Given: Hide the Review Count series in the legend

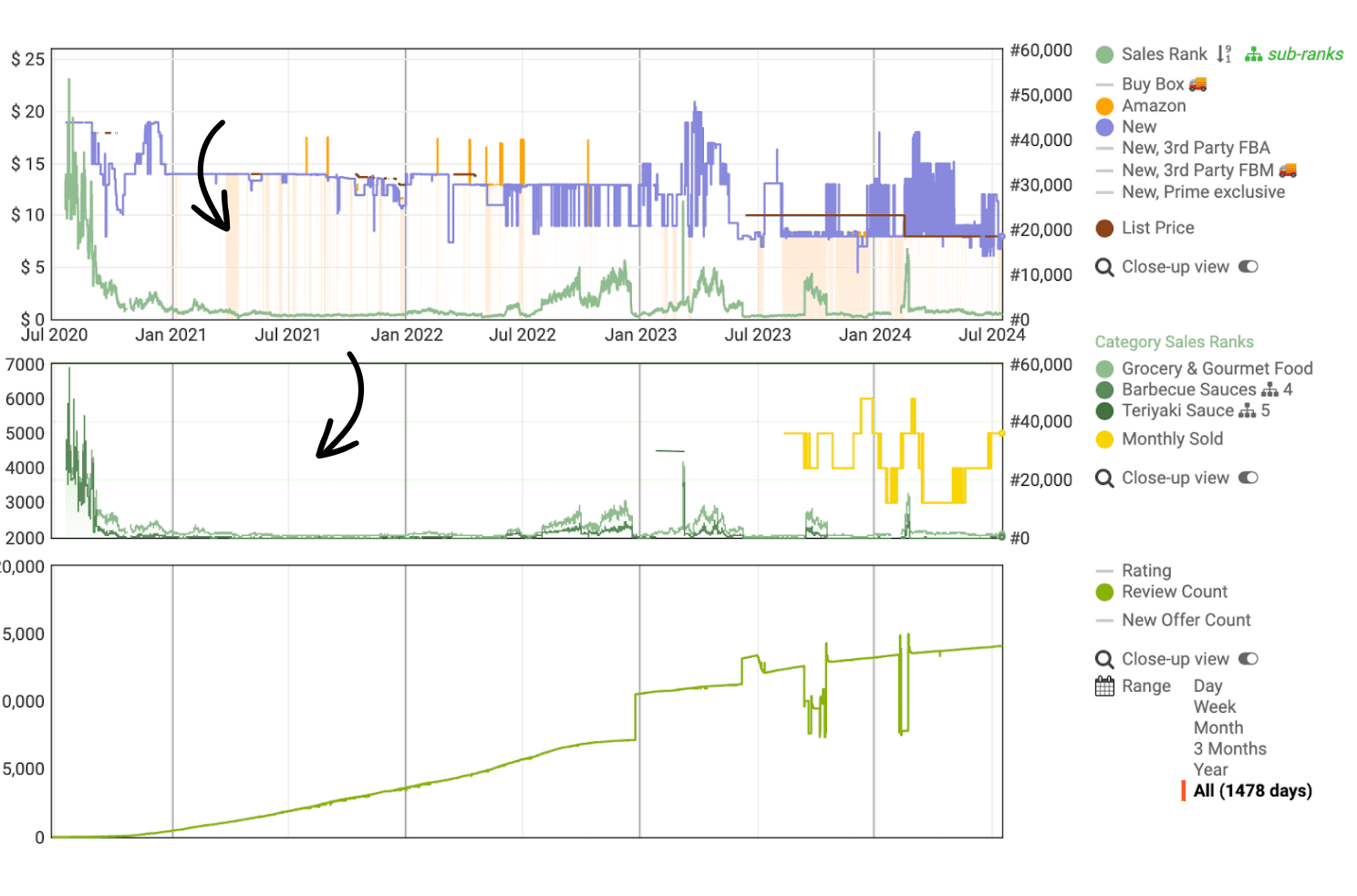Looking at the screenshot, I should tap(1174, 592).
